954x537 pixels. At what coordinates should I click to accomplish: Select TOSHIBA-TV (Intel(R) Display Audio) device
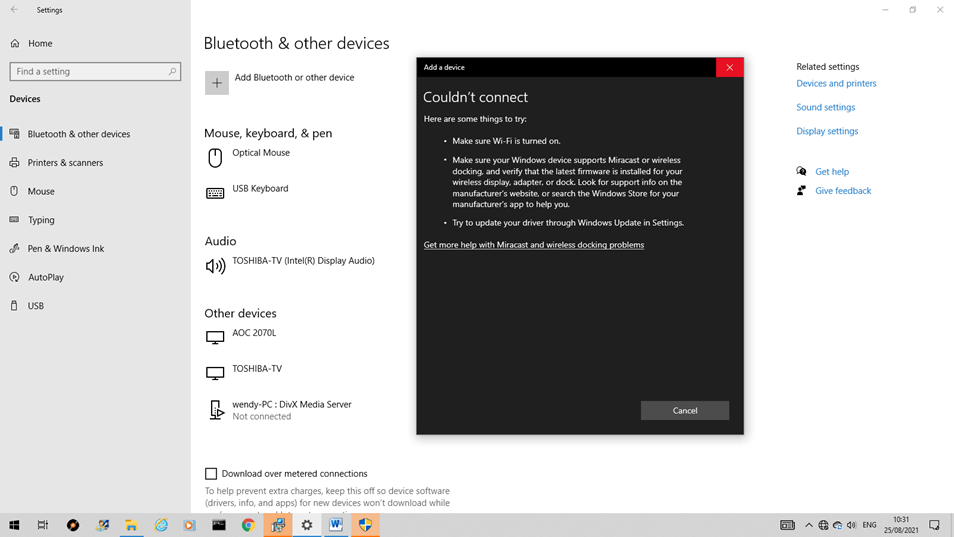click(x=304, y=260)
